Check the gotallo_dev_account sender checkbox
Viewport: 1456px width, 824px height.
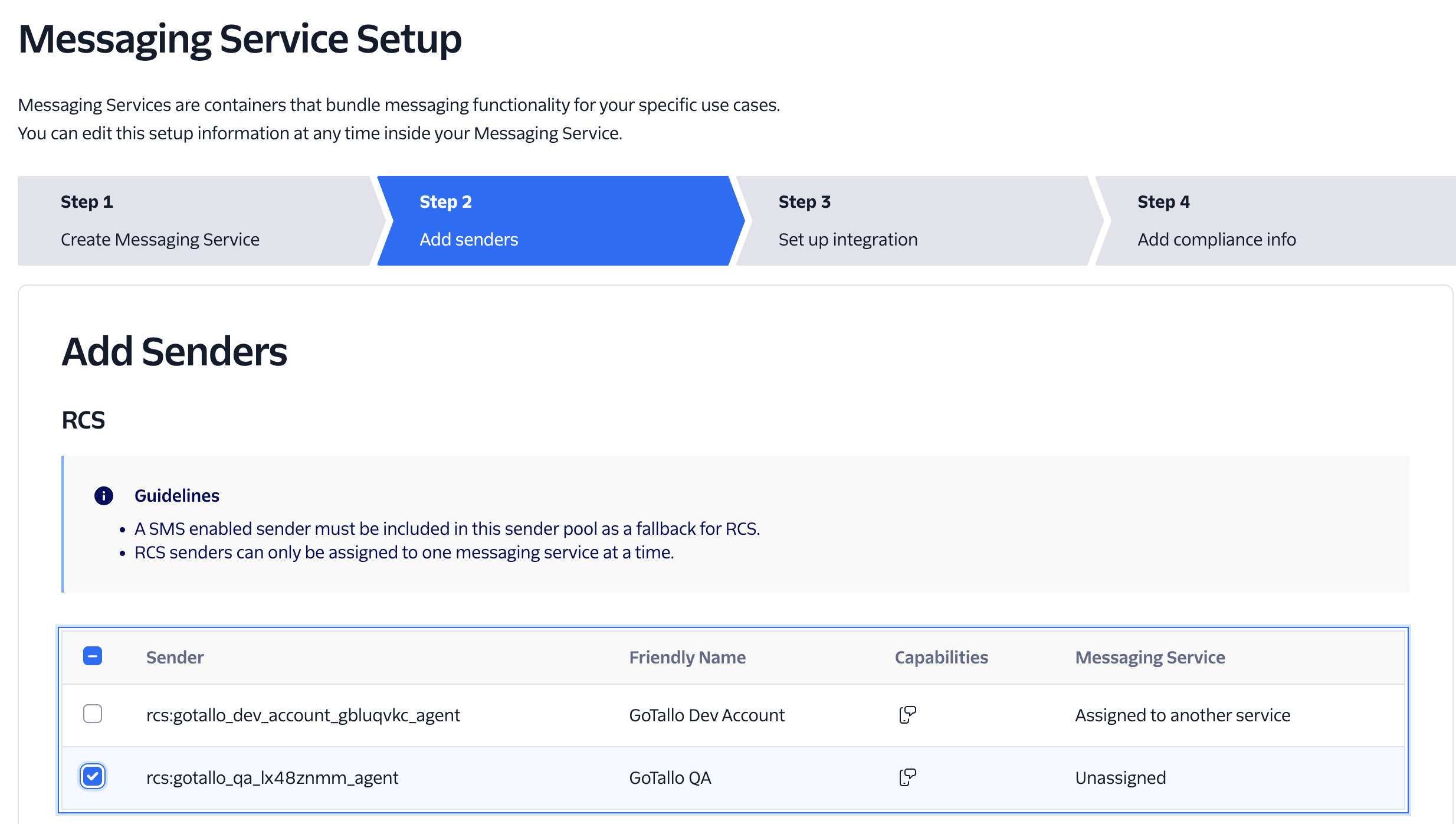pyautogui.click(x=93, y=714)
